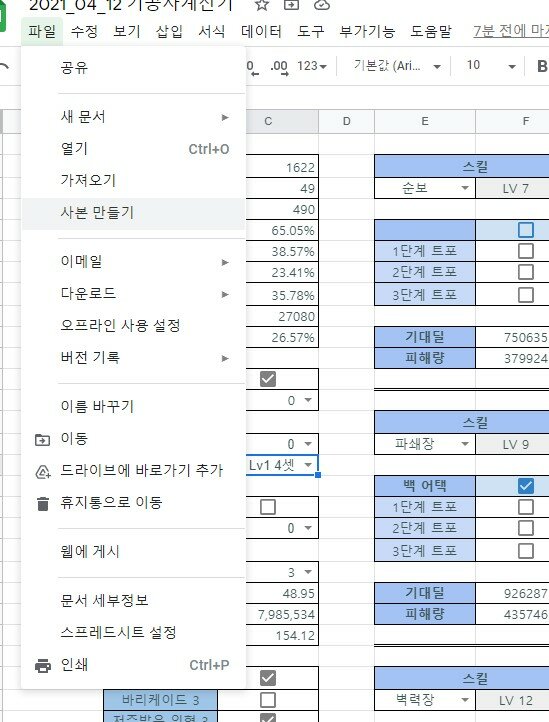Click the cloud save status icon
The width and height of the screenshot is (549, 722).
click(322, 5)
